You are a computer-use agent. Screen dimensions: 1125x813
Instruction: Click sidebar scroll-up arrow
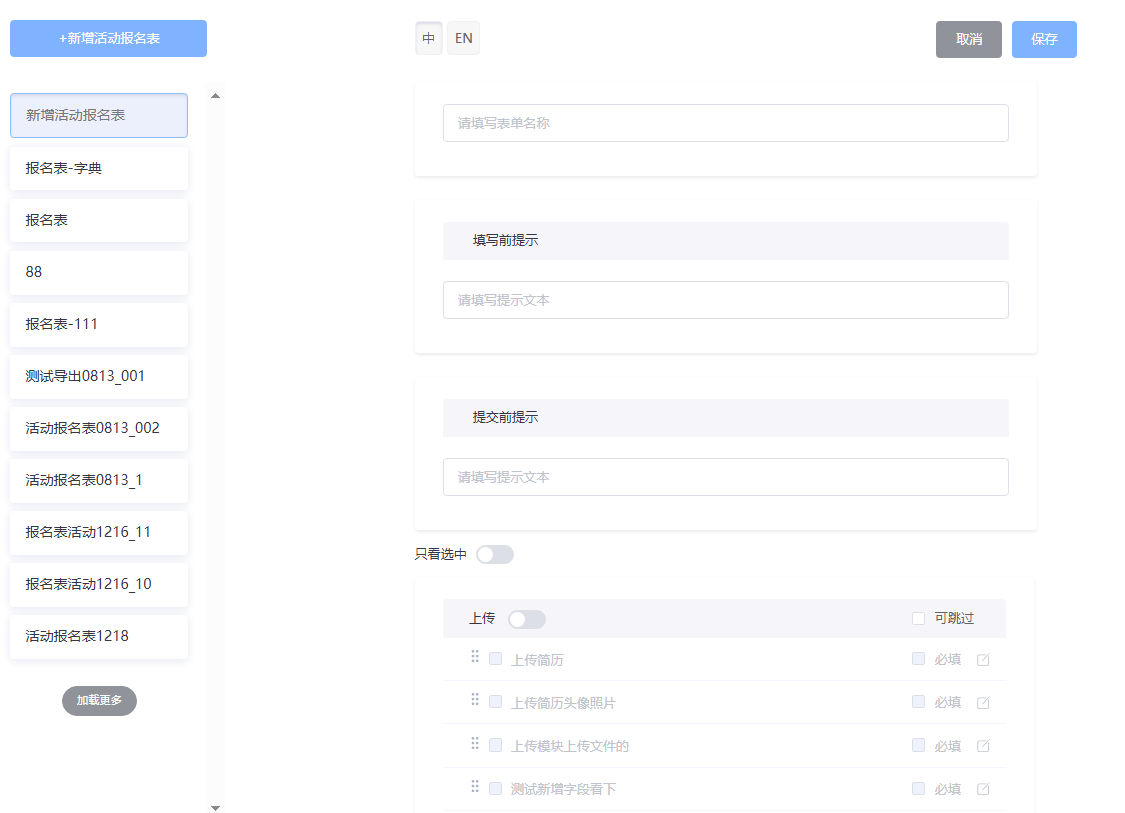[x=215, y=95]
